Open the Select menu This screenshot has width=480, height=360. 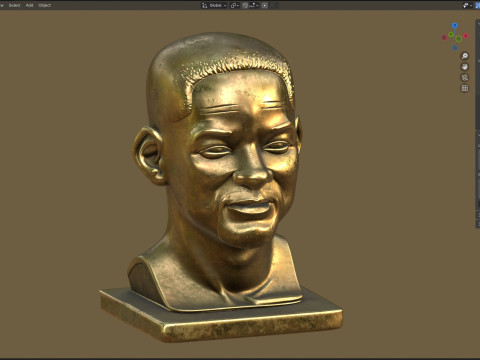pos(14,5)
